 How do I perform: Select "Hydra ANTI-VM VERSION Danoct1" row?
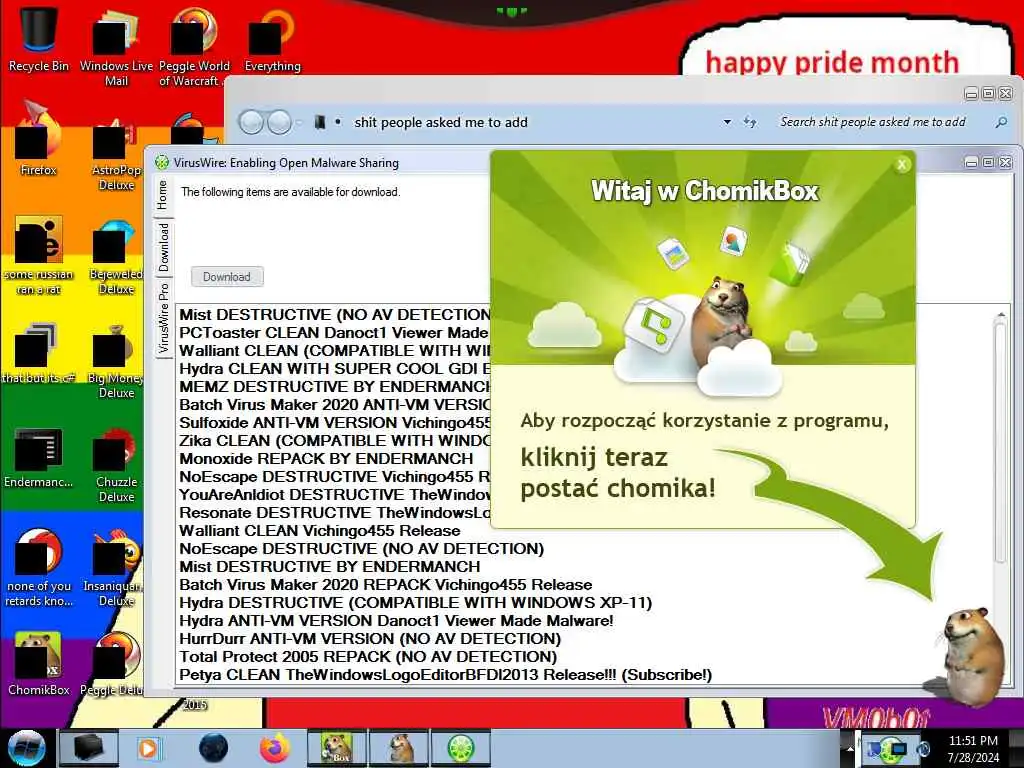[x=397, y=620]
